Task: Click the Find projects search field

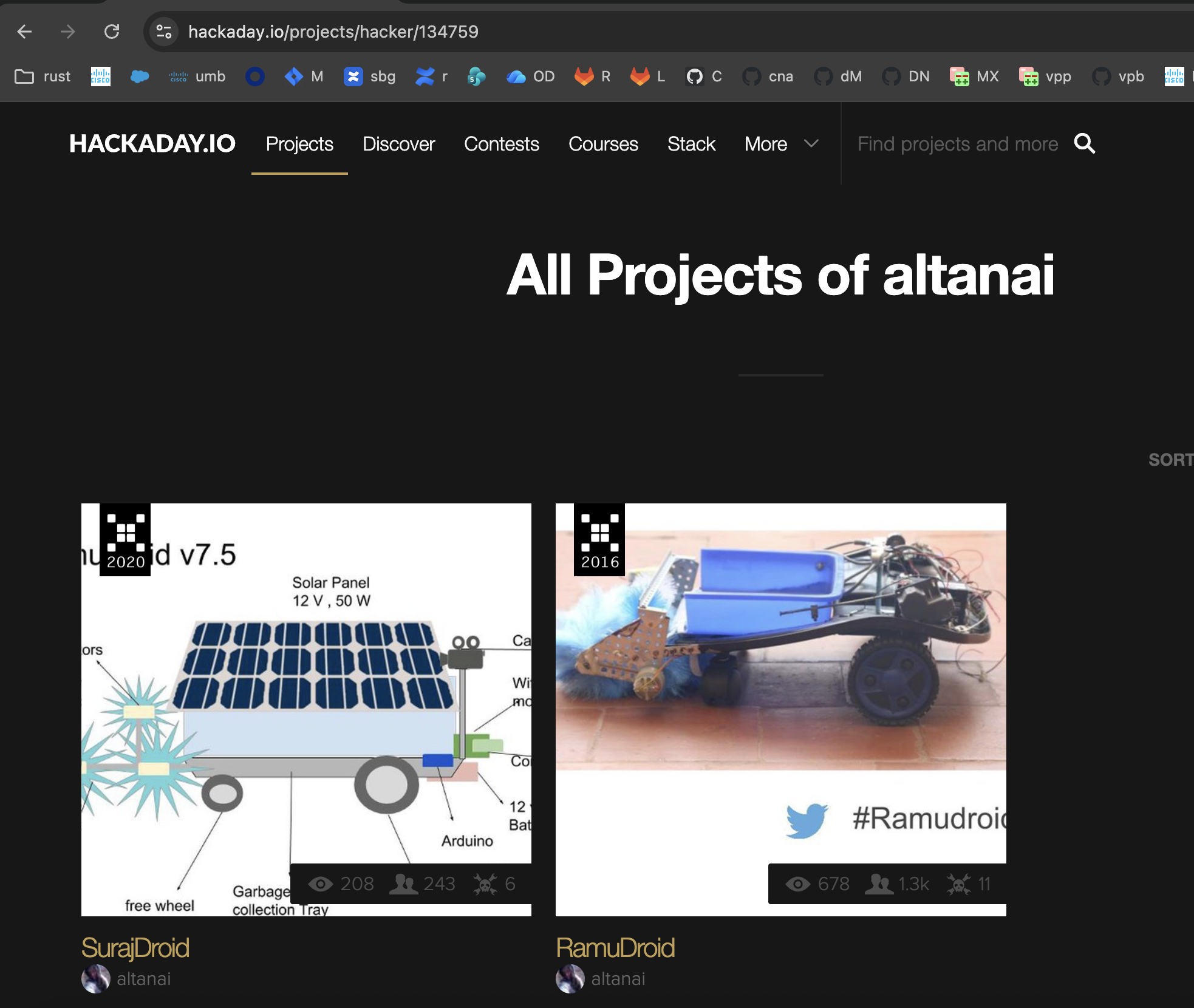Action: tap(957, 144)
